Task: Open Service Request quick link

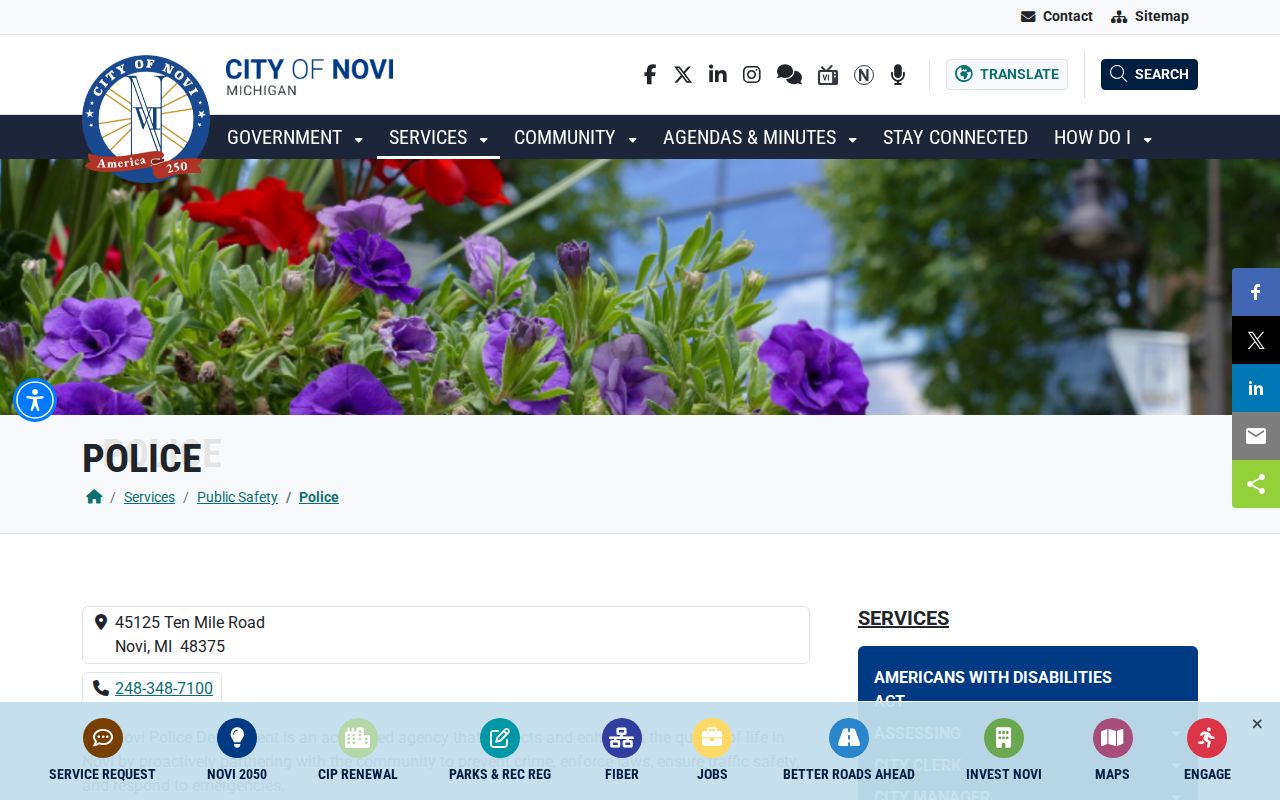Action: [x=102, y=750]
